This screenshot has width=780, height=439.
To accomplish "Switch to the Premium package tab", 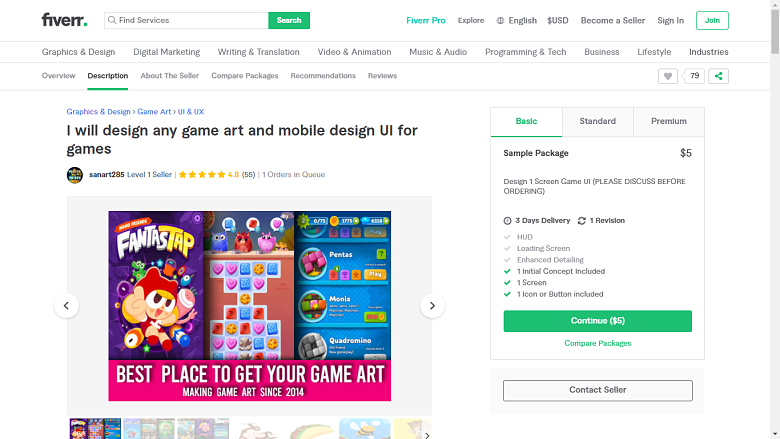I will pyautogui.click(x=669, y=121).
